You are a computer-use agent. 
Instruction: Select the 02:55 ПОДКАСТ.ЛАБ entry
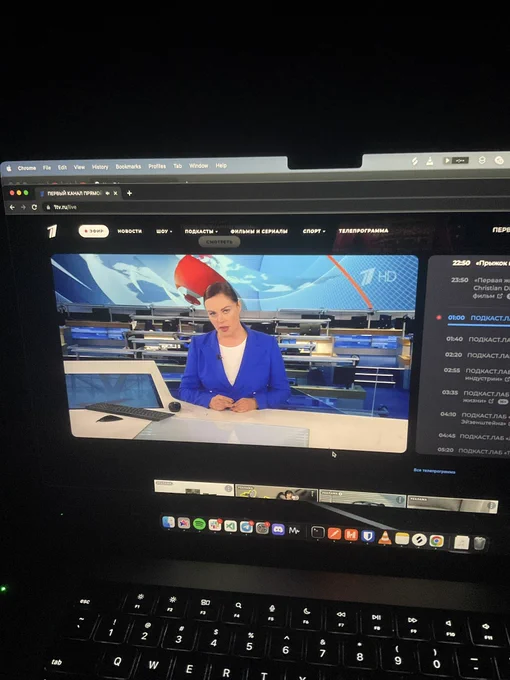[476, 374]
